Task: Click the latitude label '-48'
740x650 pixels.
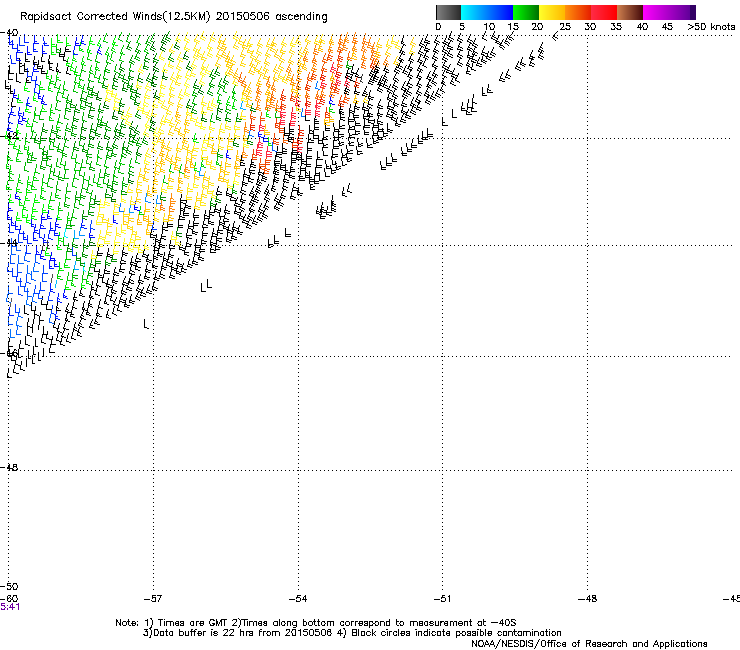Action: (9, 467)
